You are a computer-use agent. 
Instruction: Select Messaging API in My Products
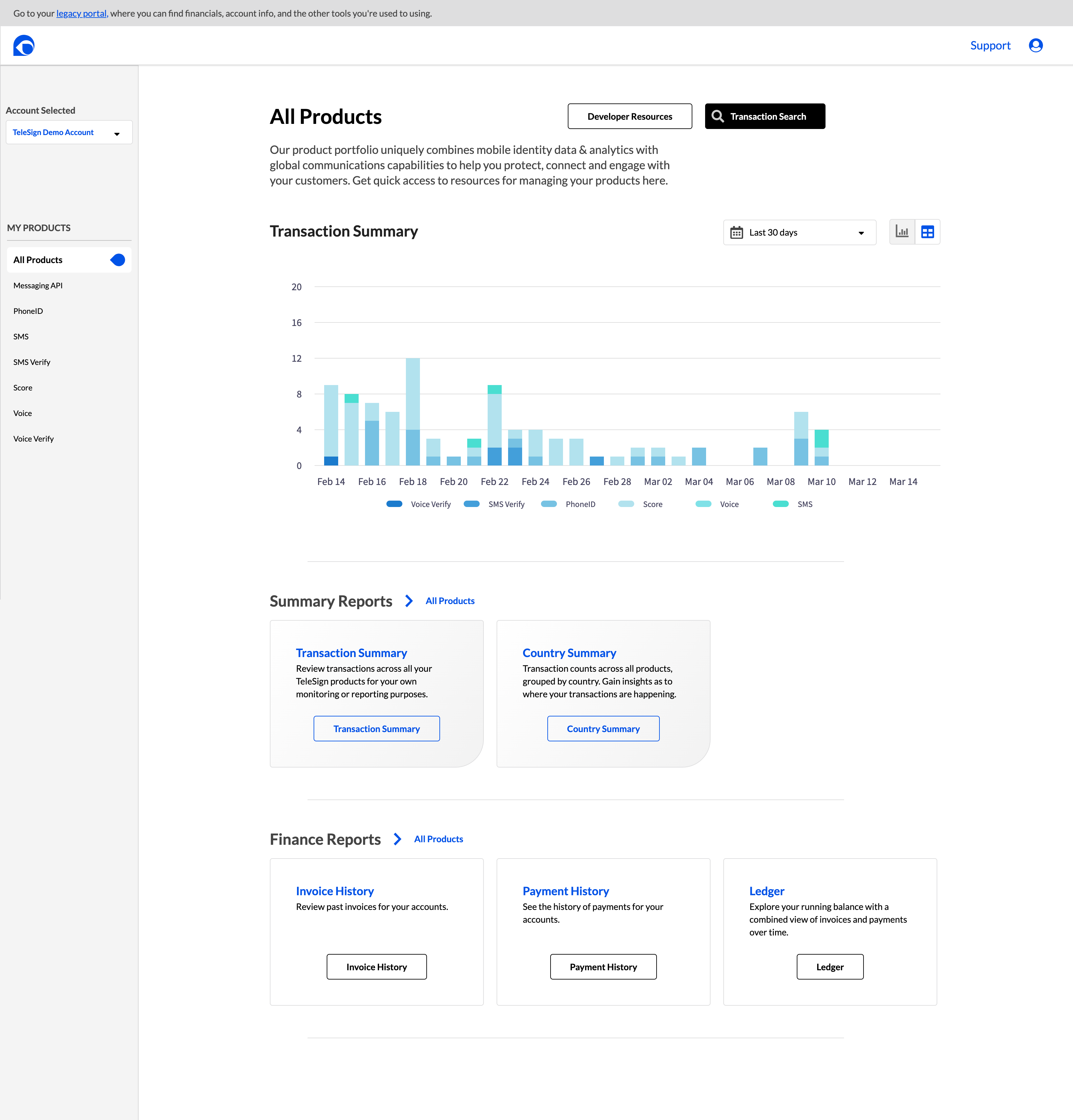tap(38, 285)
